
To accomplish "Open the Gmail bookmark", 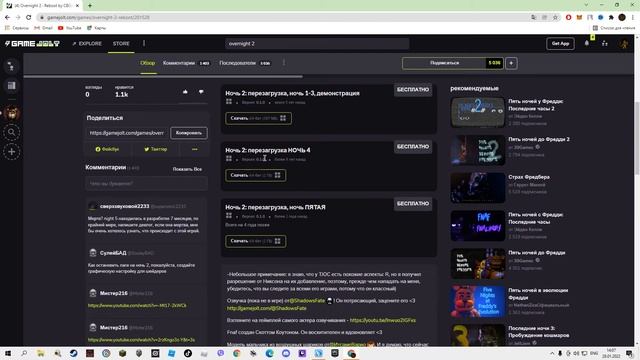I will [43, 28].
